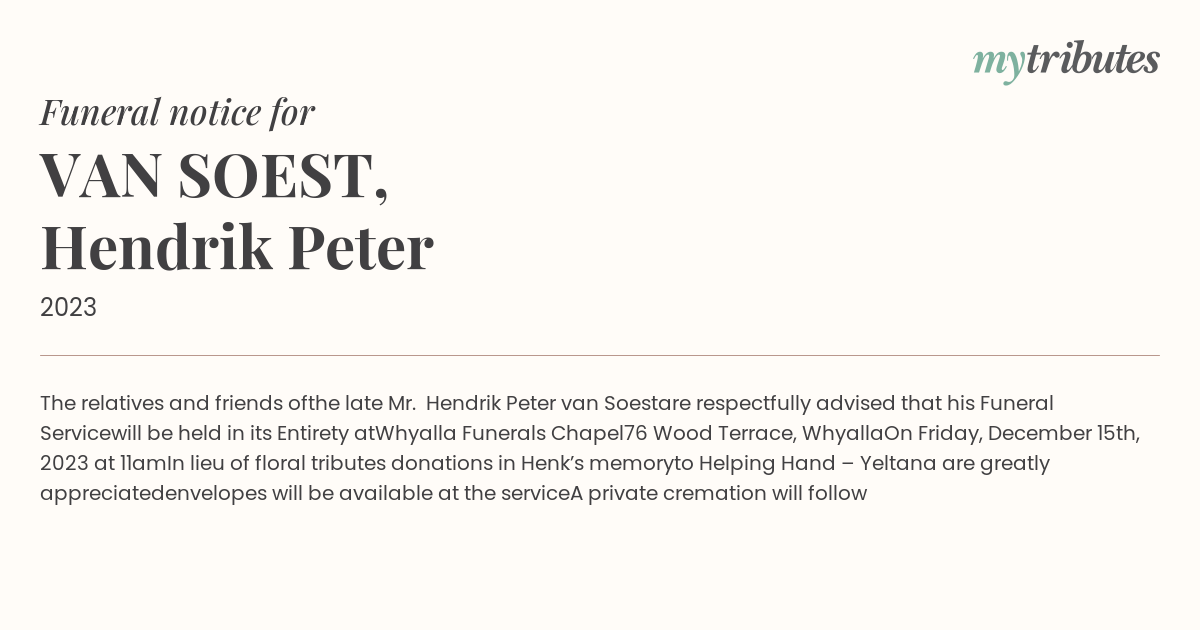Select "Friday, December 15th" date text
1200x630 pixels.
[1027, 433]
